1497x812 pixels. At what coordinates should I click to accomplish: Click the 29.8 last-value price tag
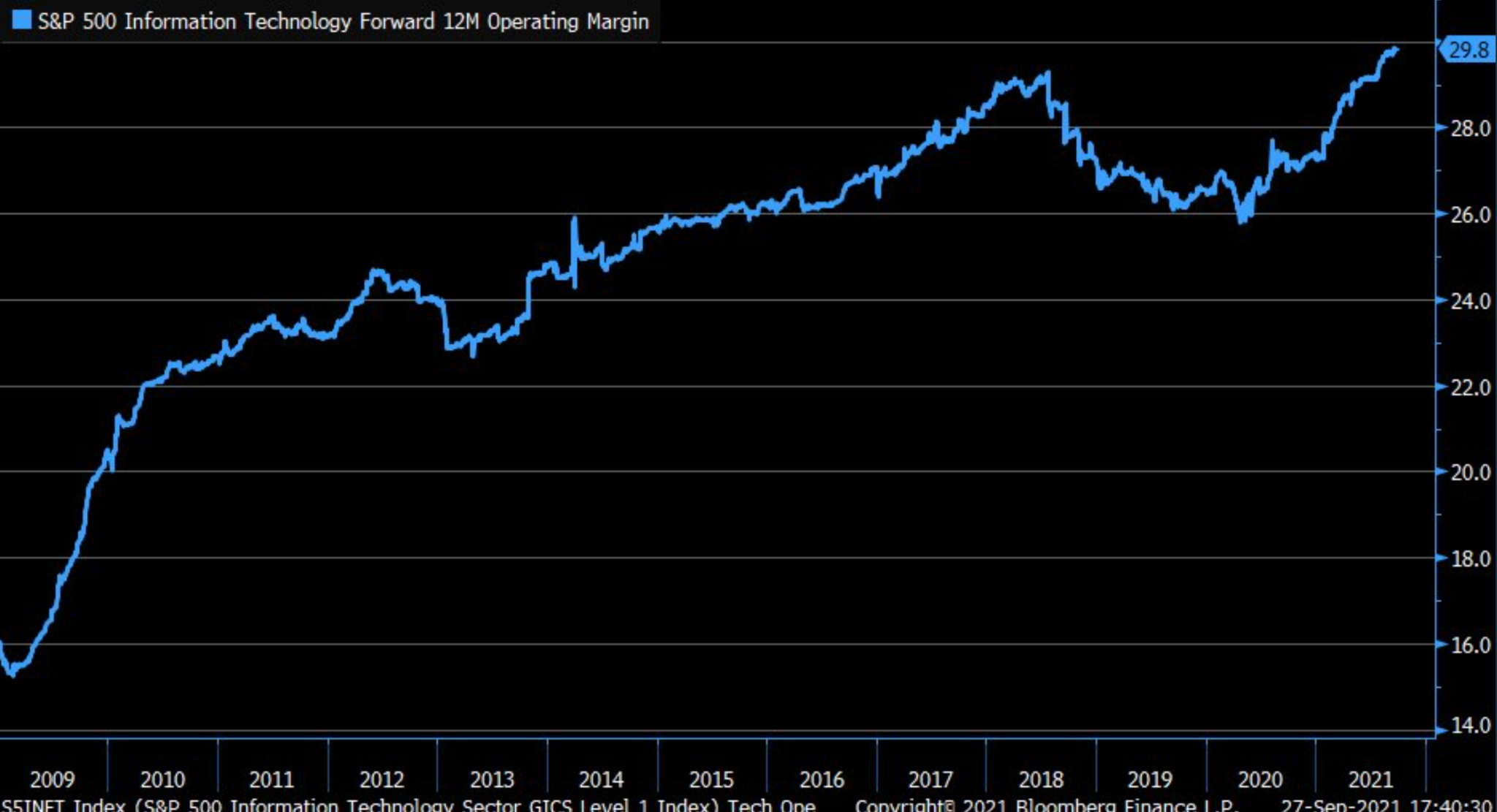coord(1468,50)
